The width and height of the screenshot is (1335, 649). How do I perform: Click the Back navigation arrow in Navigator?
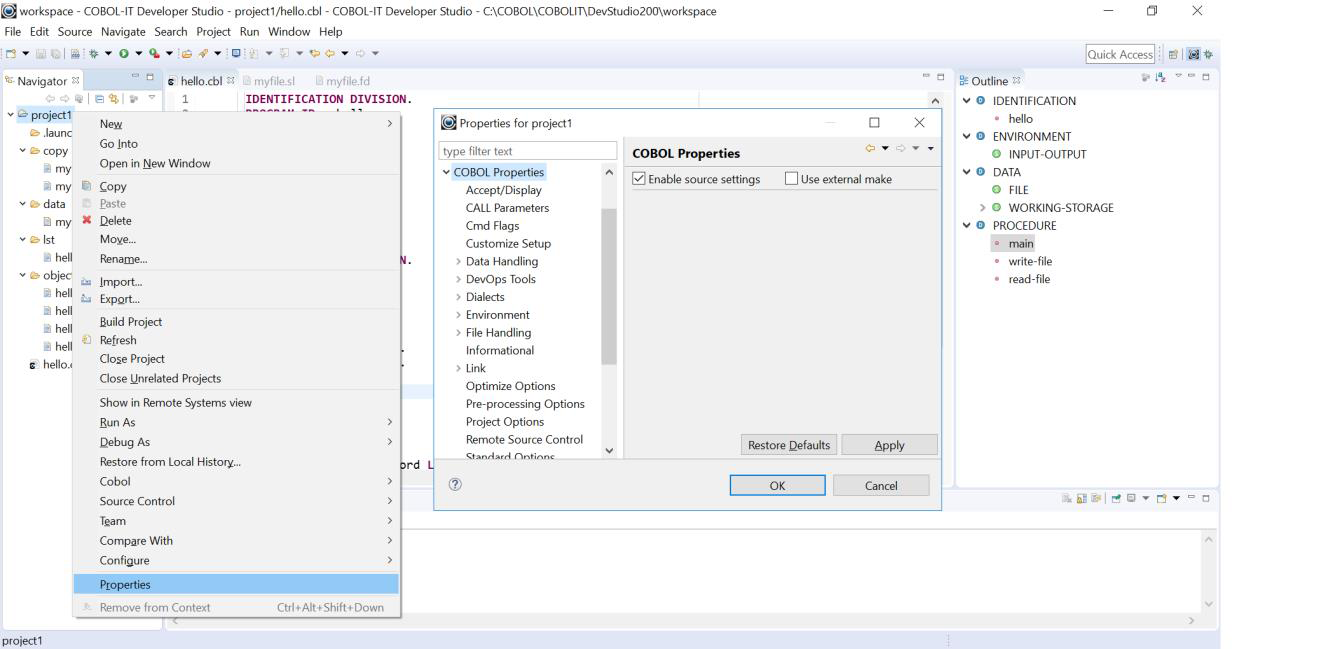pos(52,96)
